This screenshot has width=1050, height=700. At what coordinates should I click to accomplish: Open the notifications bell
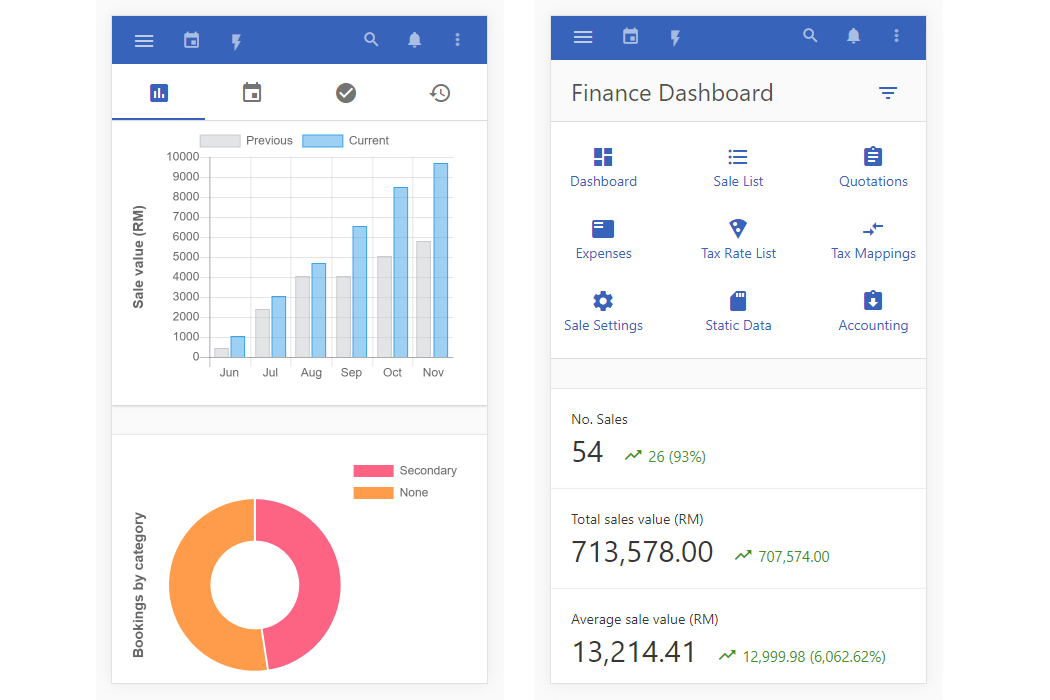(x=853, y=36)
